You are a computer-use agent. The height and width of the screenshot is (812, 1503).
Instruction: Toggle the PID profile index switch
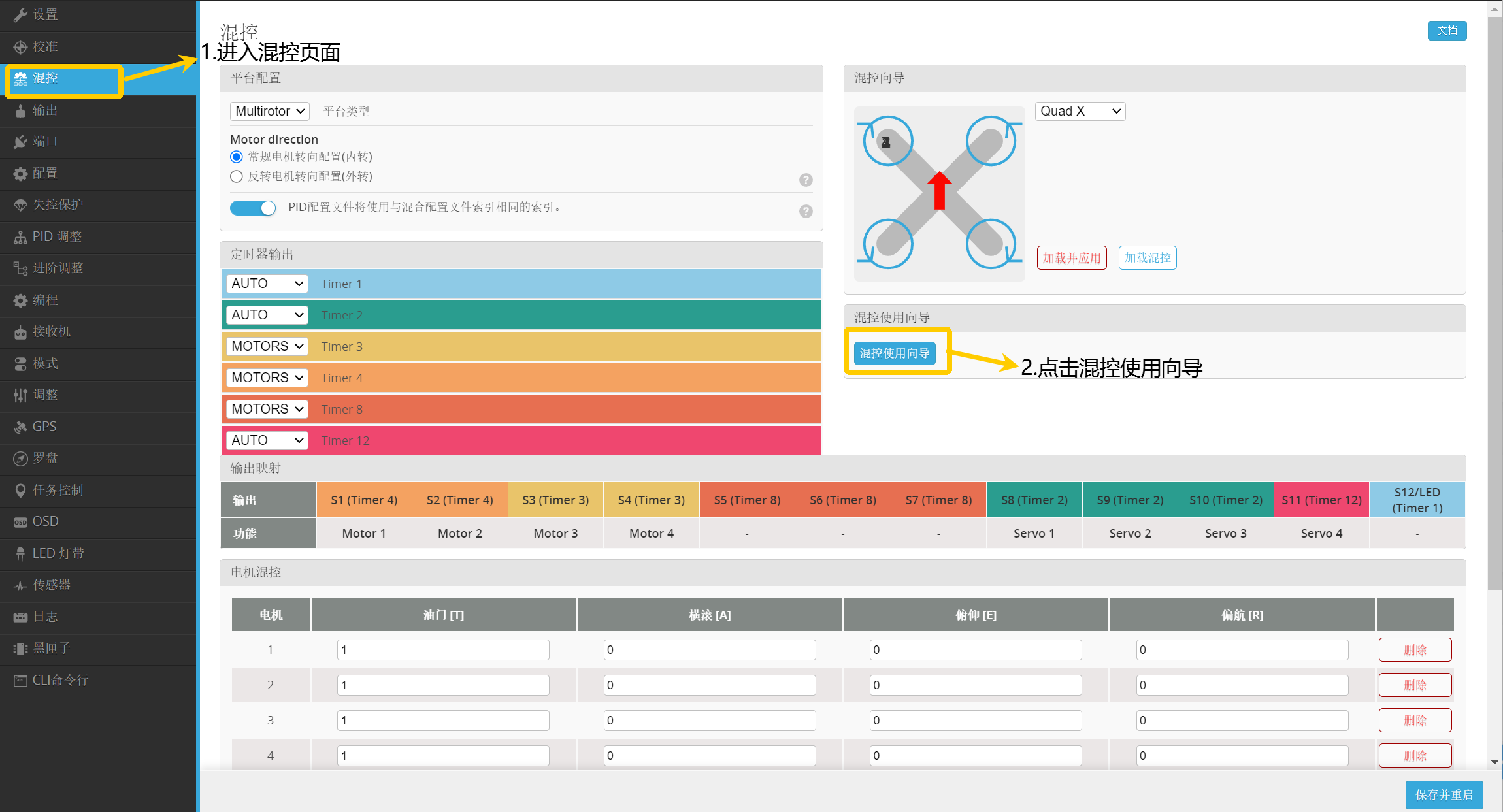point(253,208)
